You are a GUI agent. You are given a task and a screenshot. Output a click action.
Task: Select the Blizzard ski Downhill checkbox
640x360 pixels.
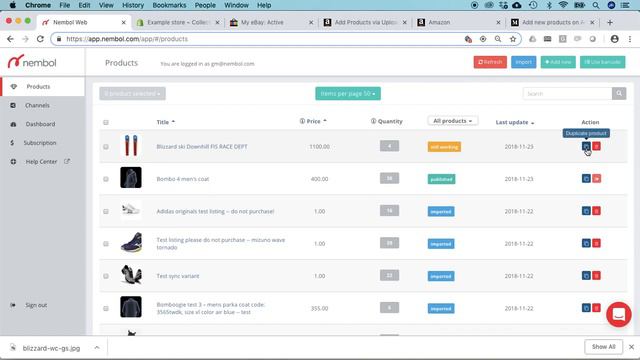point(106,147)
